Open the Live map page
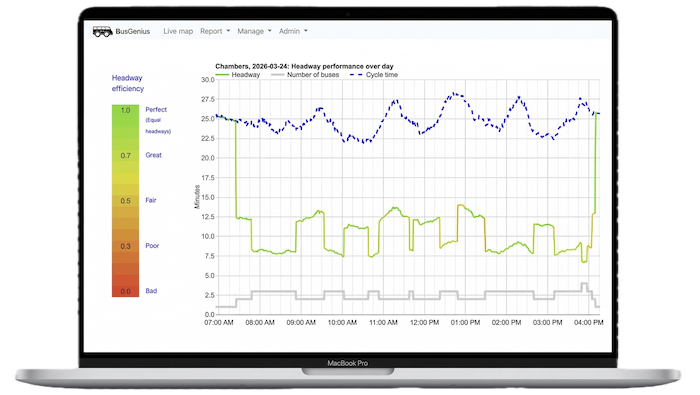 coord(178,31)
